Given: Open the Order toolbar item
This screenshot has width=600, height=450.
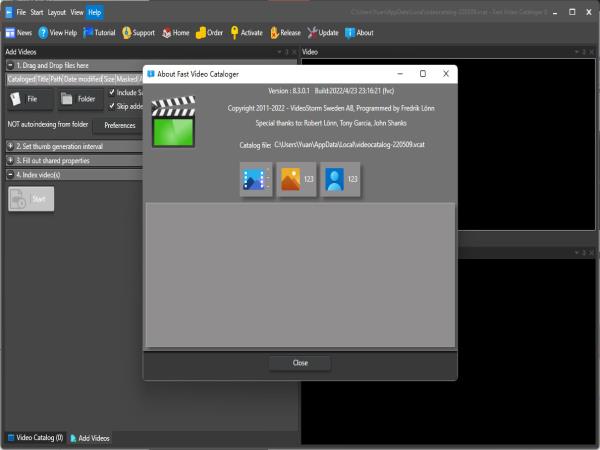Looking at the screenshot, I should pyautogui.click(x=209, y=32).
